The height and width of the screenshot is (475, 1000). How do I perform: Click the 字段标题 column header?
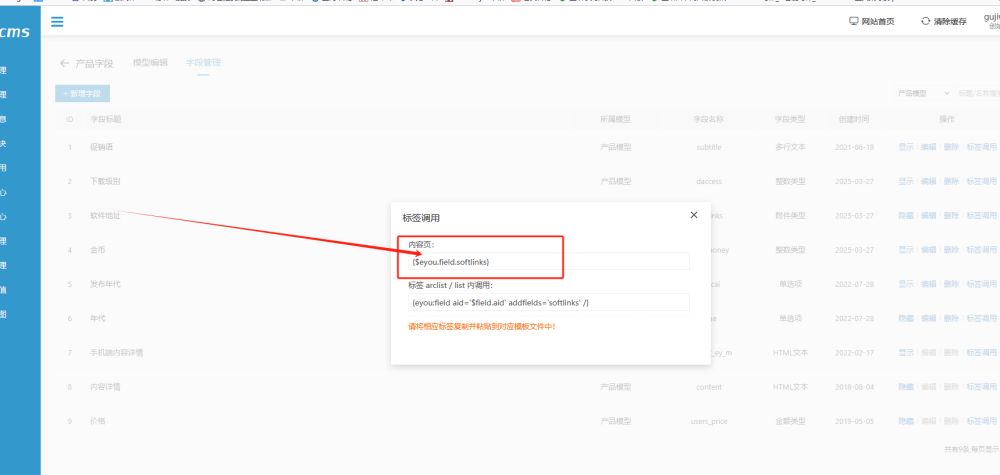coord(105,119)
